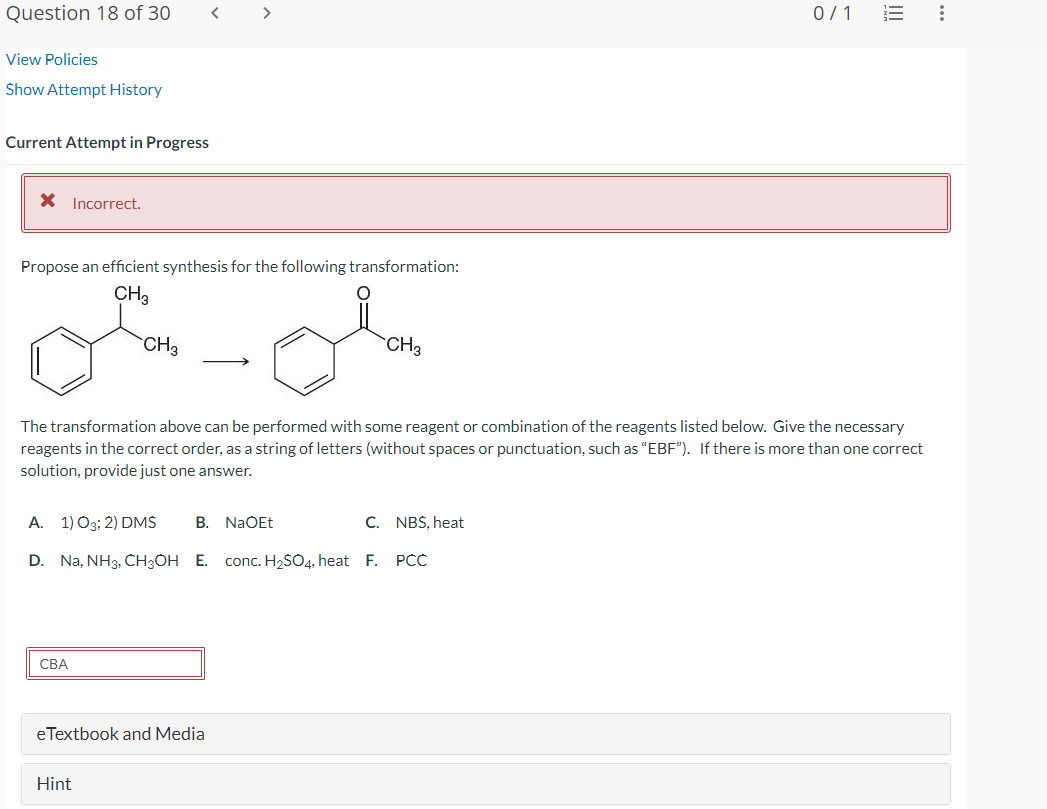Open the numbered question list icon
This screenshot has height=809, width=1047.
pos(893,13)
